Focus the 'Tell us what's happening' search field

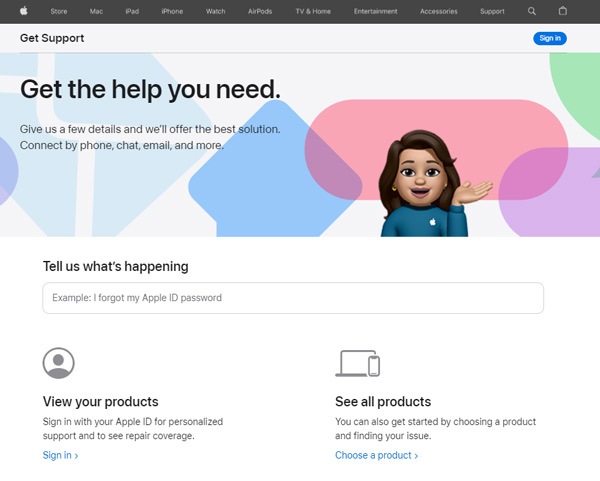tap(293, 298)
